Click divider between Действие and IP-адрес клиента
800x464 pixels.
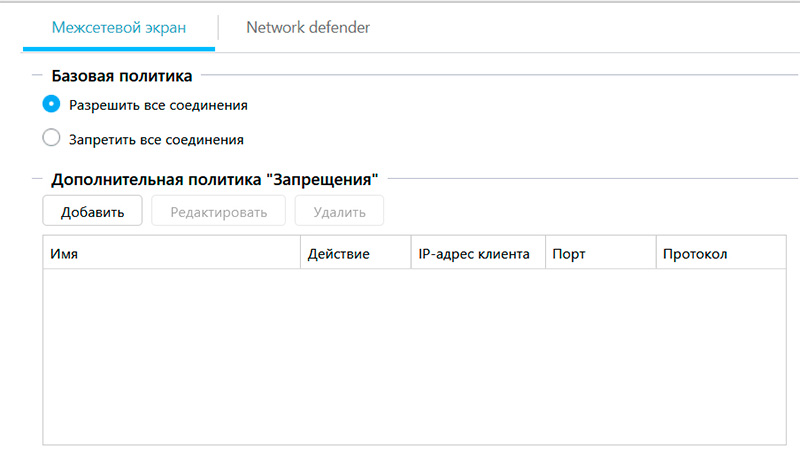(x=411, y=254)
